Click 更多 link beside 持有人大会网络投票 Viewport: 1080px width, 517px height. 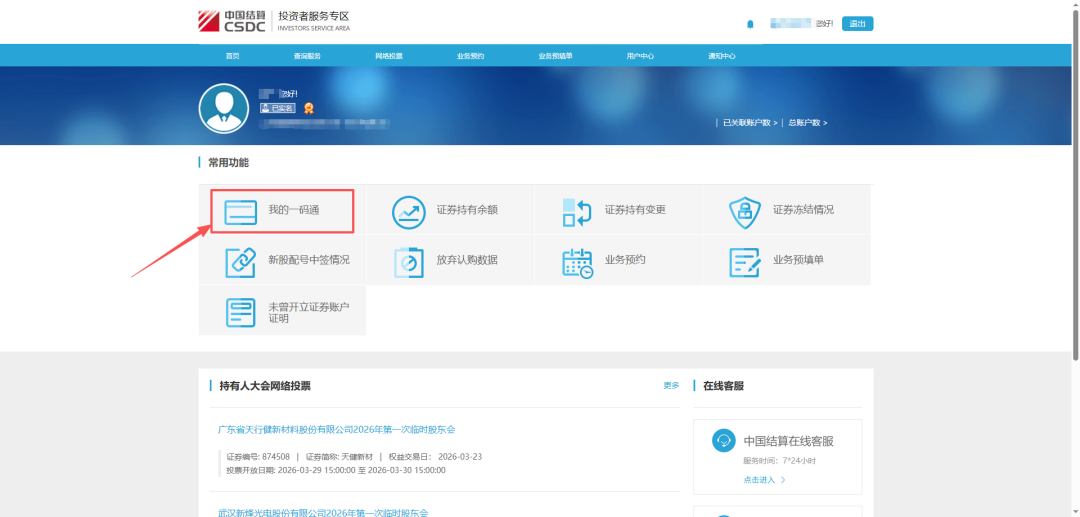pos(671,386)
